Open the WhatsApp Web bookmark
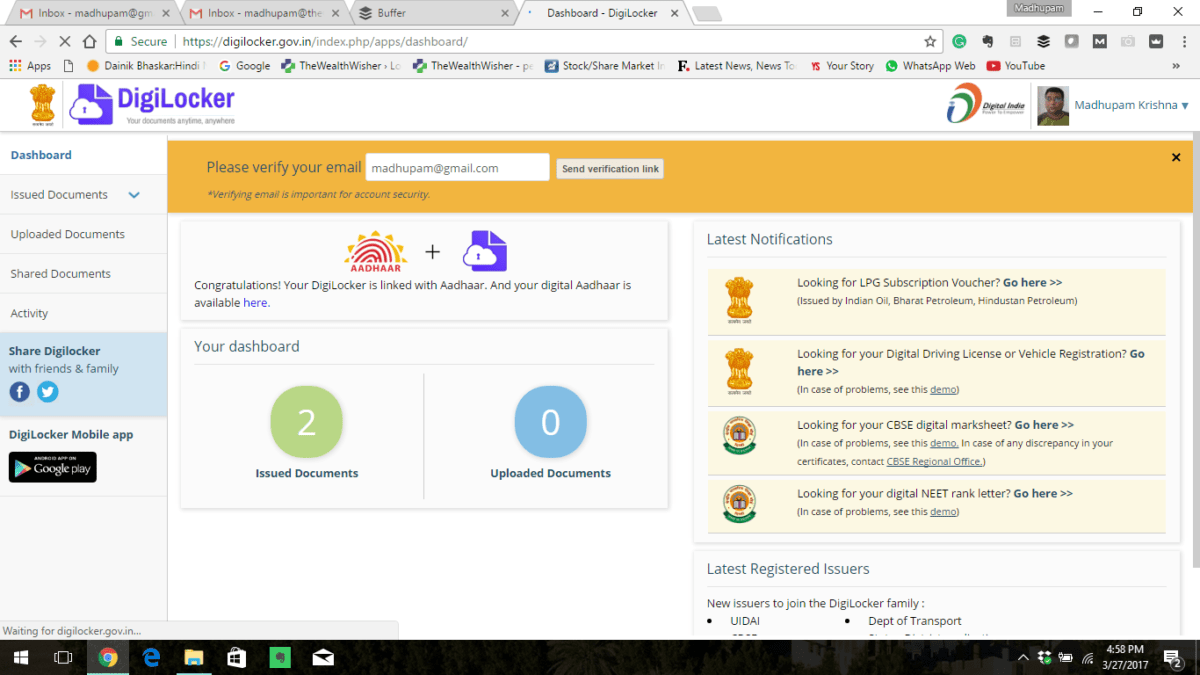This screenshot has height=675, width=1200. [x=930, y=66]
